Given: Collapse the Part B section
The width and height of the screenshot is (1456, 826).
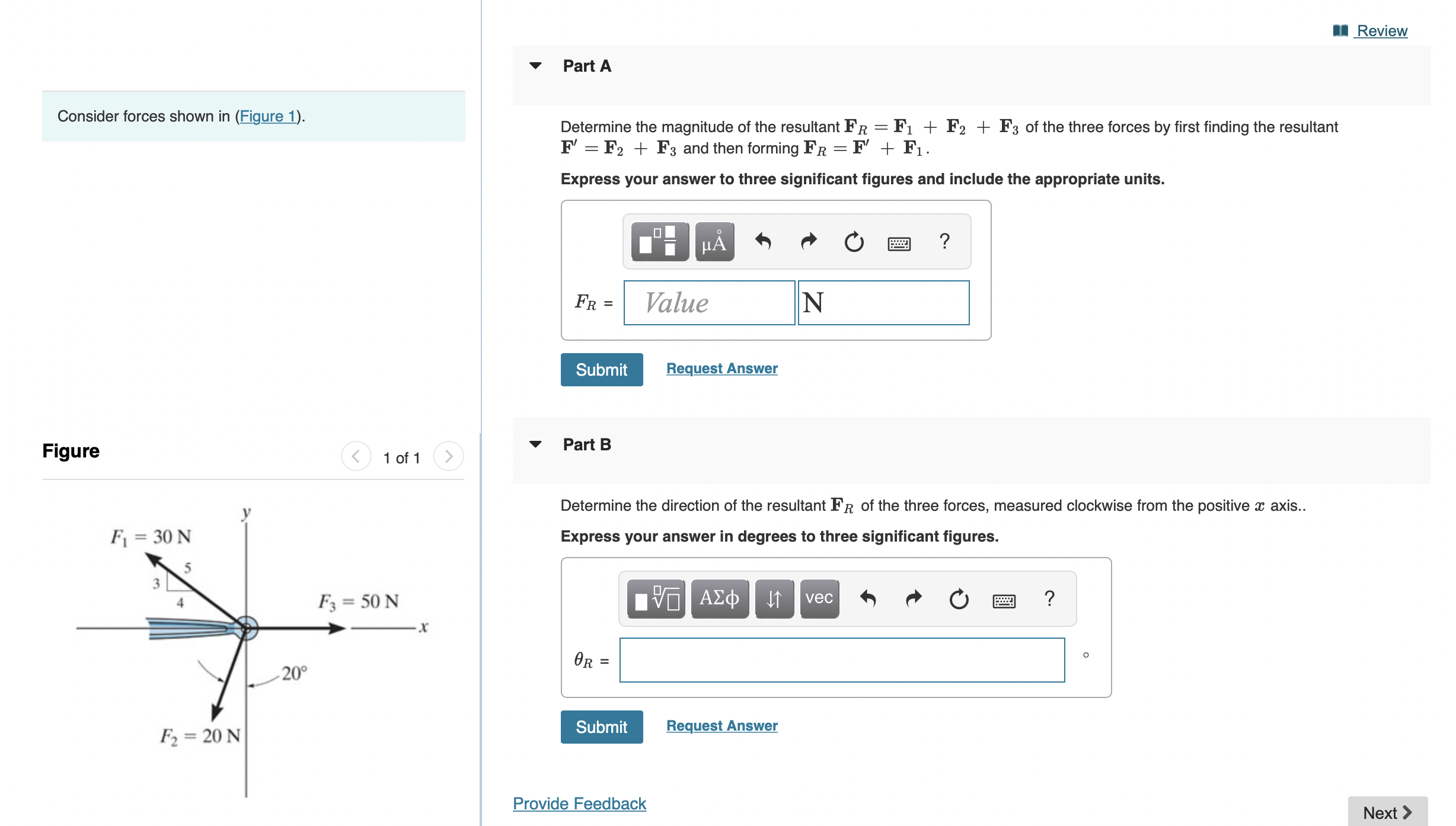Looking at the screenshot, I should coord(535,444).
